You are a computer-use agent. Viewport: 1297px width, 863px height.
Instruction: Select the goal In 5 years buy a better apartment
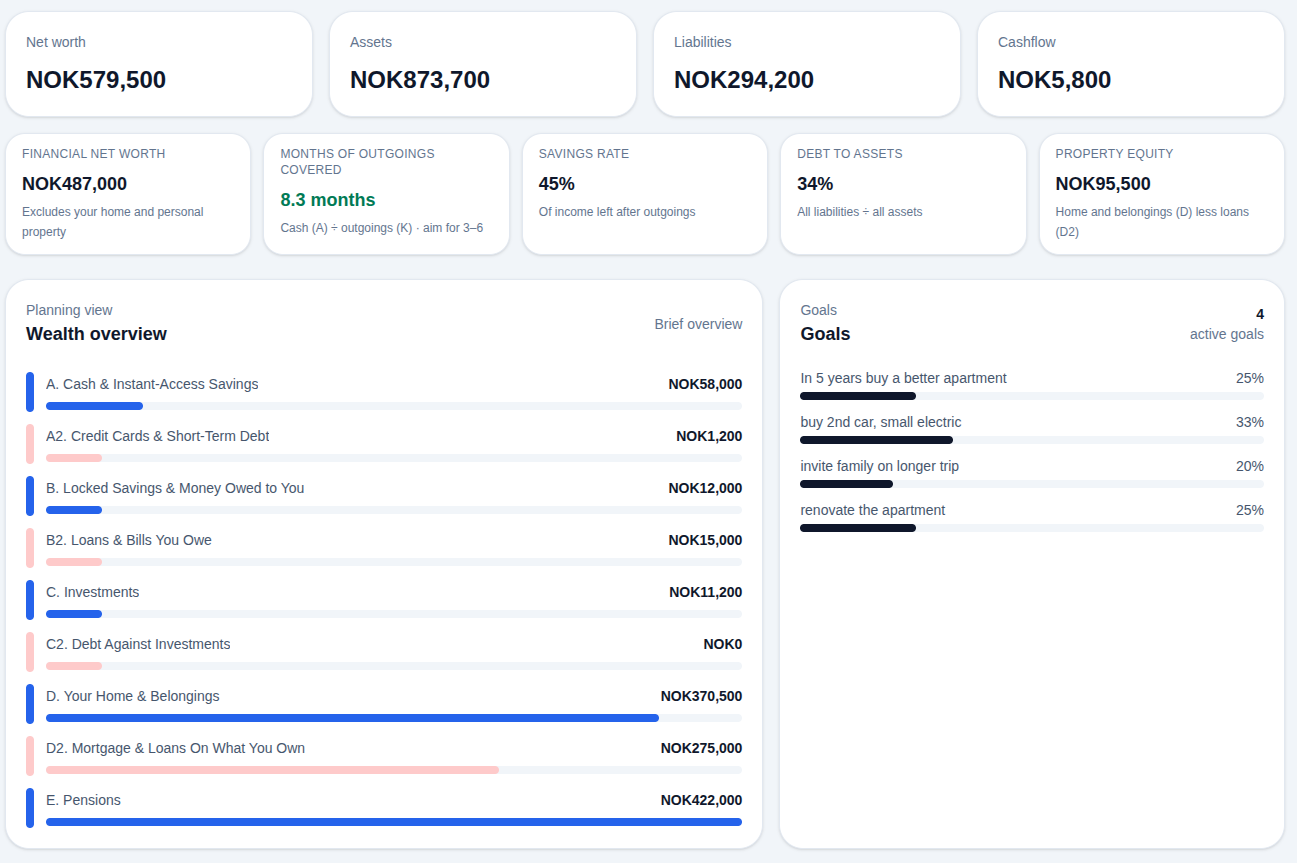(x=903, y=378)
